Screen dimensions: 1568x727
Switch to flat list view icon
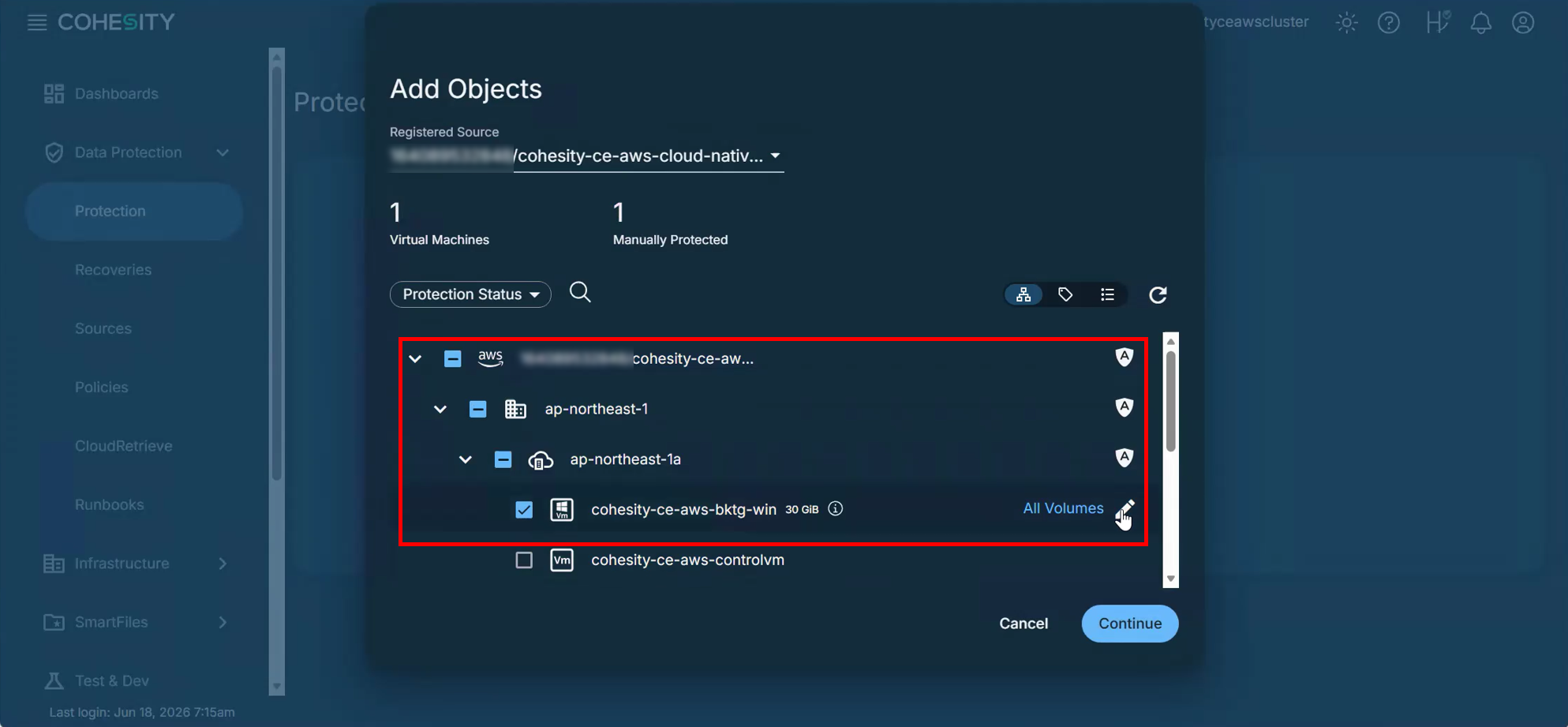1107,294
